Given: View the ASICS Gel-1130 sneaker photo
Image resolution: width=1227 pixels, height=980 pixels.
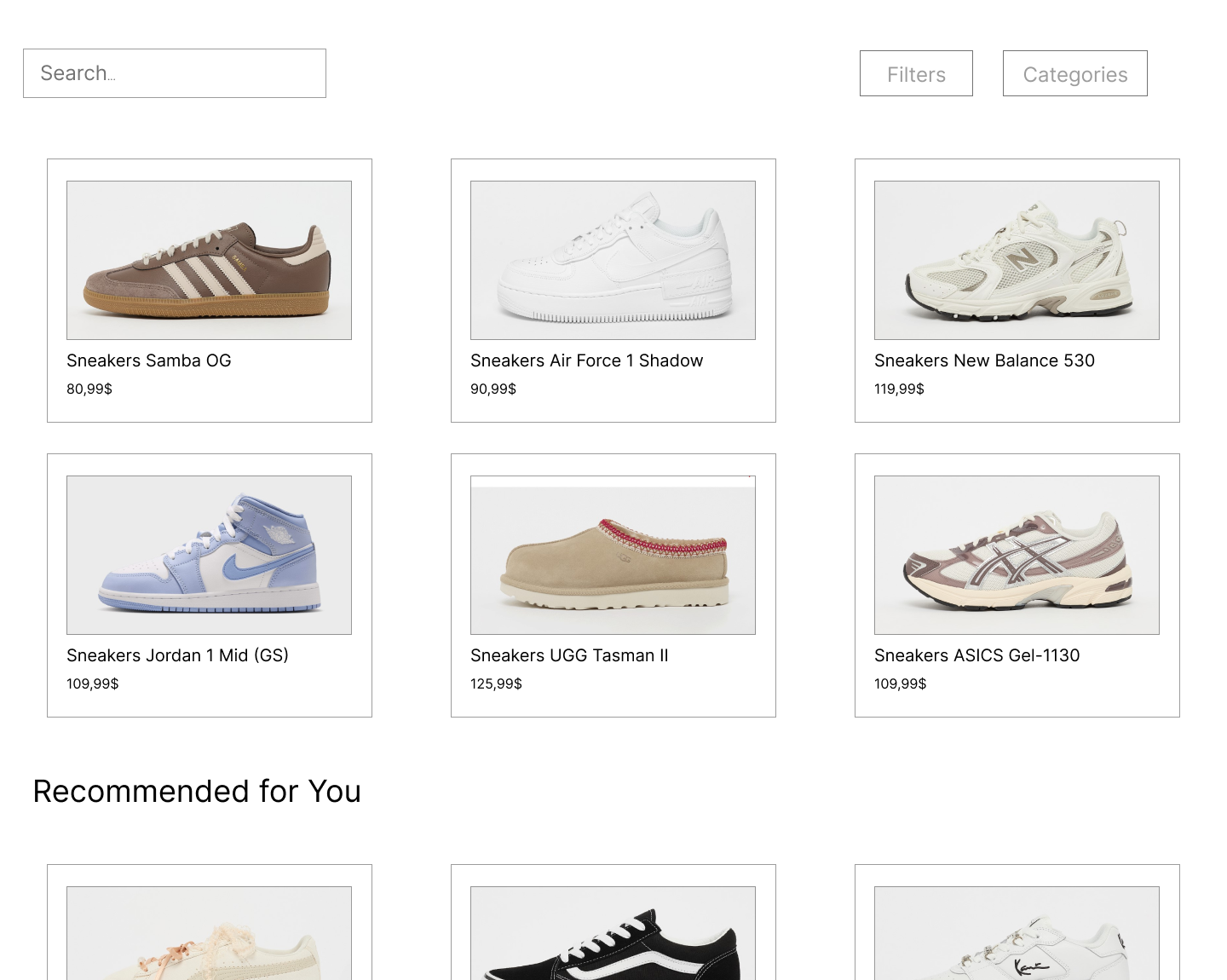Looking at the screenshot, I should coord(1017,555).
